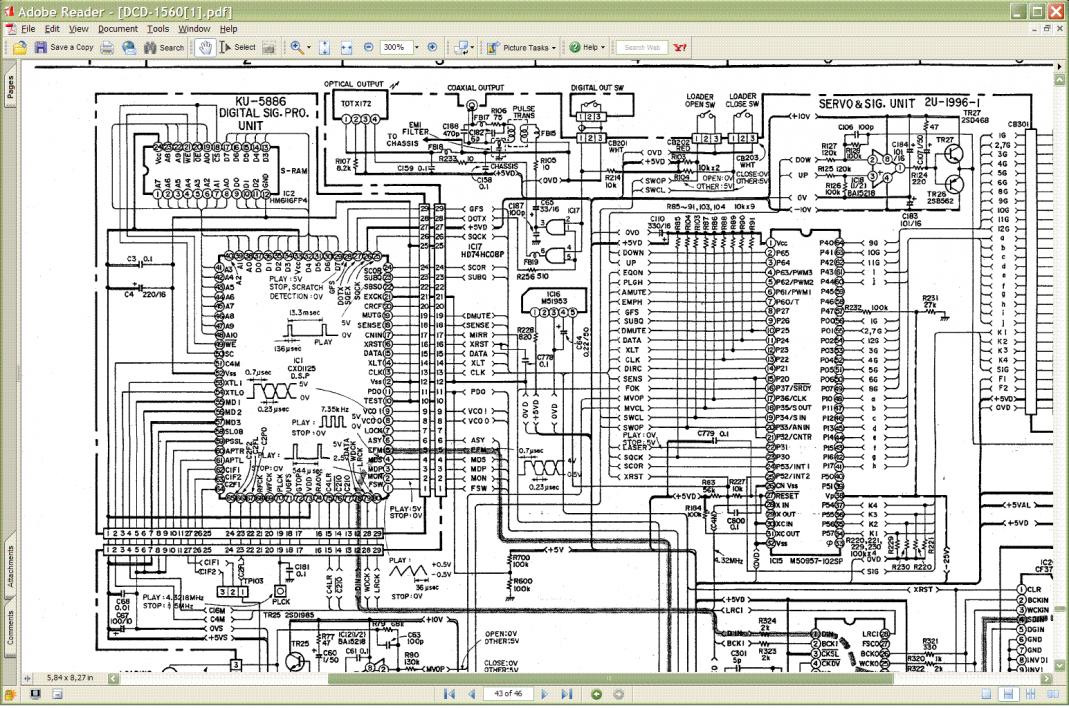Open a file with the Open folder icon
1069x708 pixels.
coord(20,48)
